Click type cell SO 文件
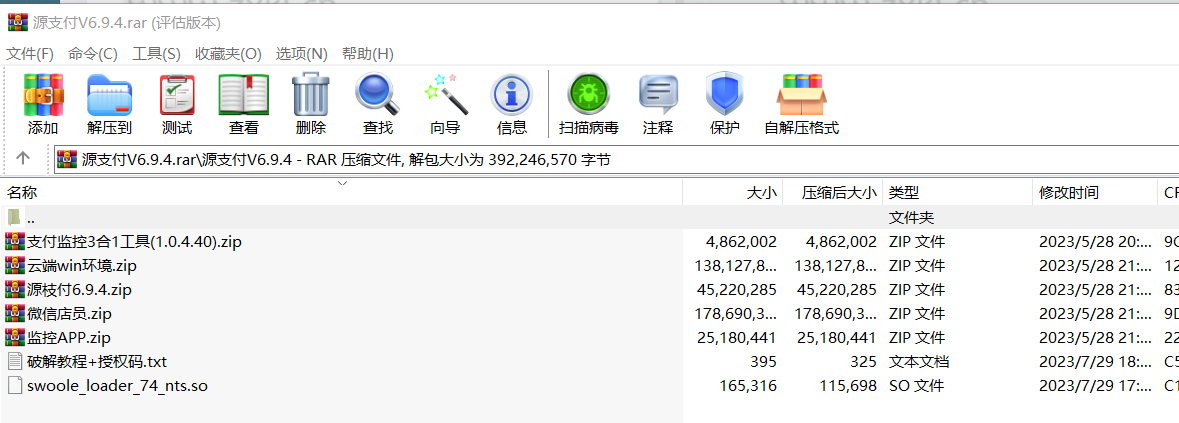 tap(916, 386)
